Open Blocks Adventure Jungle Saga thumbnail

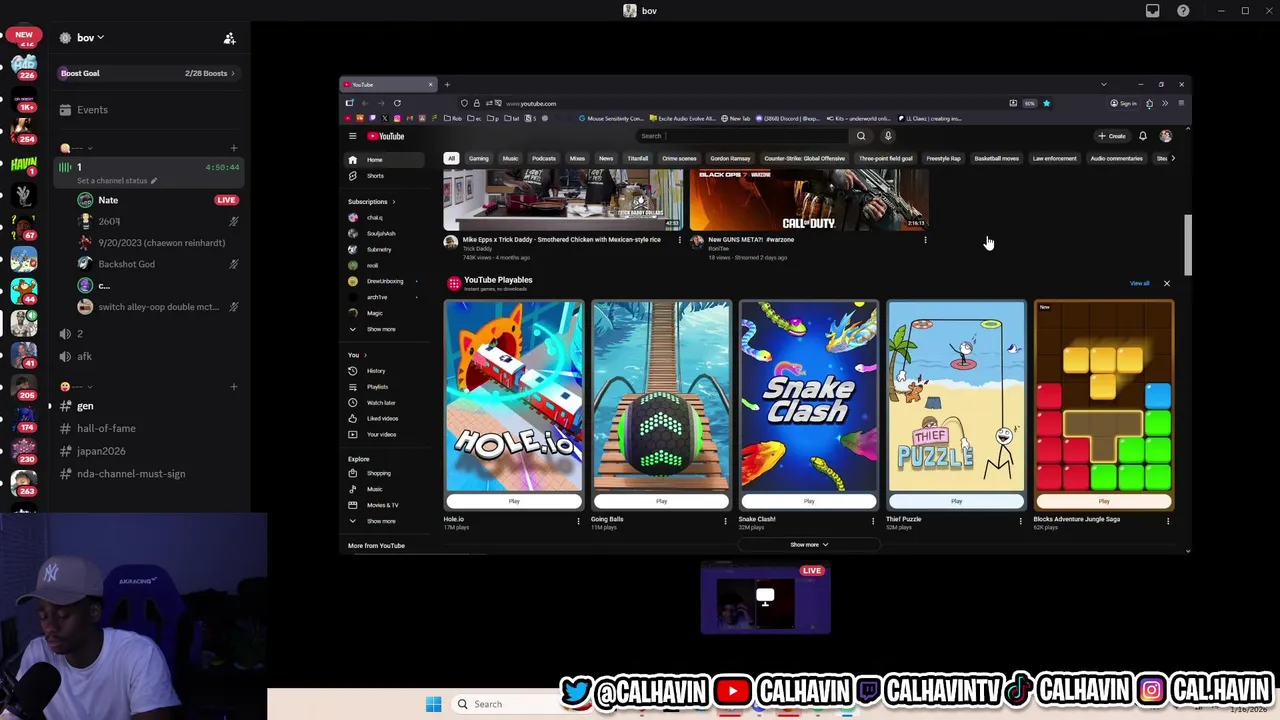[1104, 397]
